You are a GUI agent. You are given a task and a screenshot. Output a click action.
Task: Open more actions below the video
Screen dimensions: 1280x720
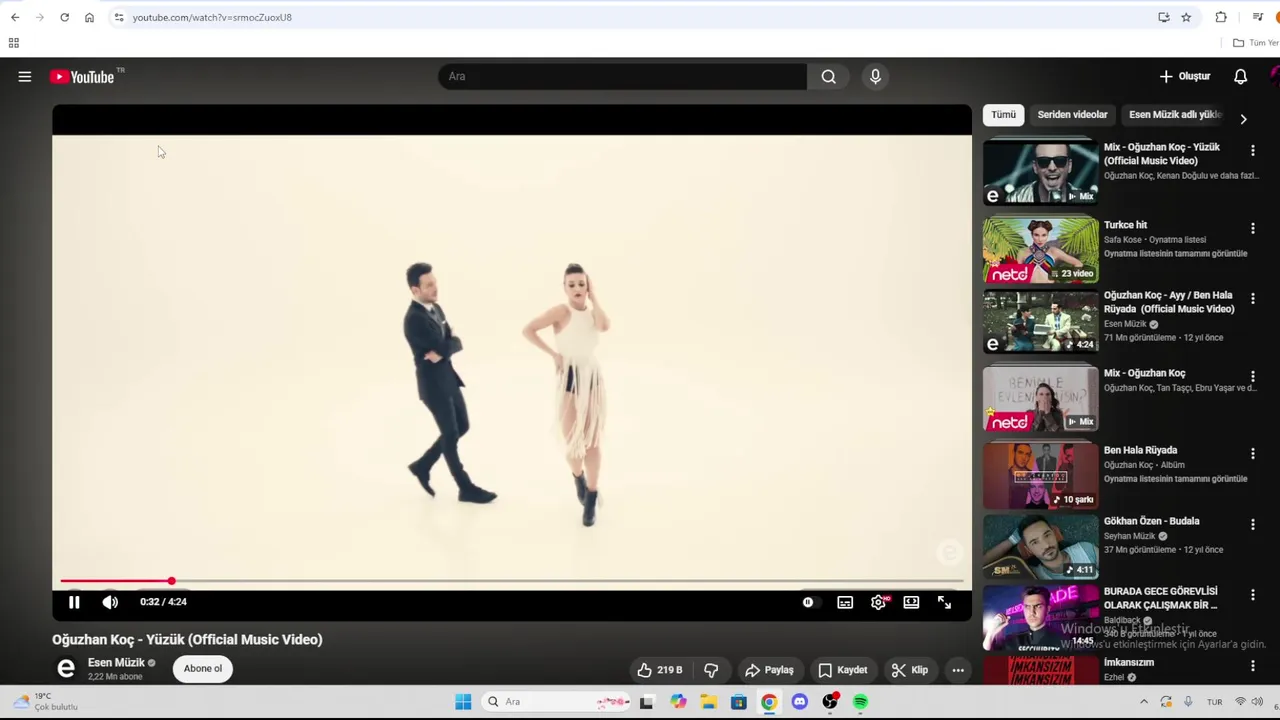click(958, 670)
